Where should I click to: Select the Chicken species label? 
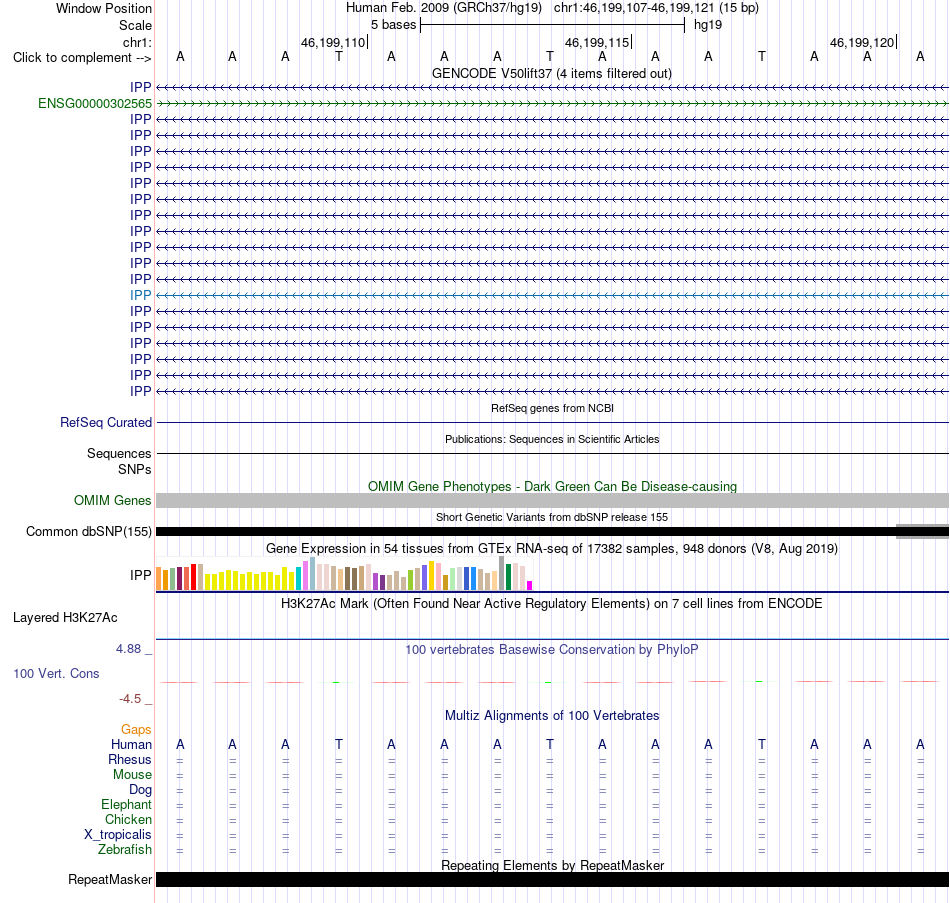pos(128,819)
